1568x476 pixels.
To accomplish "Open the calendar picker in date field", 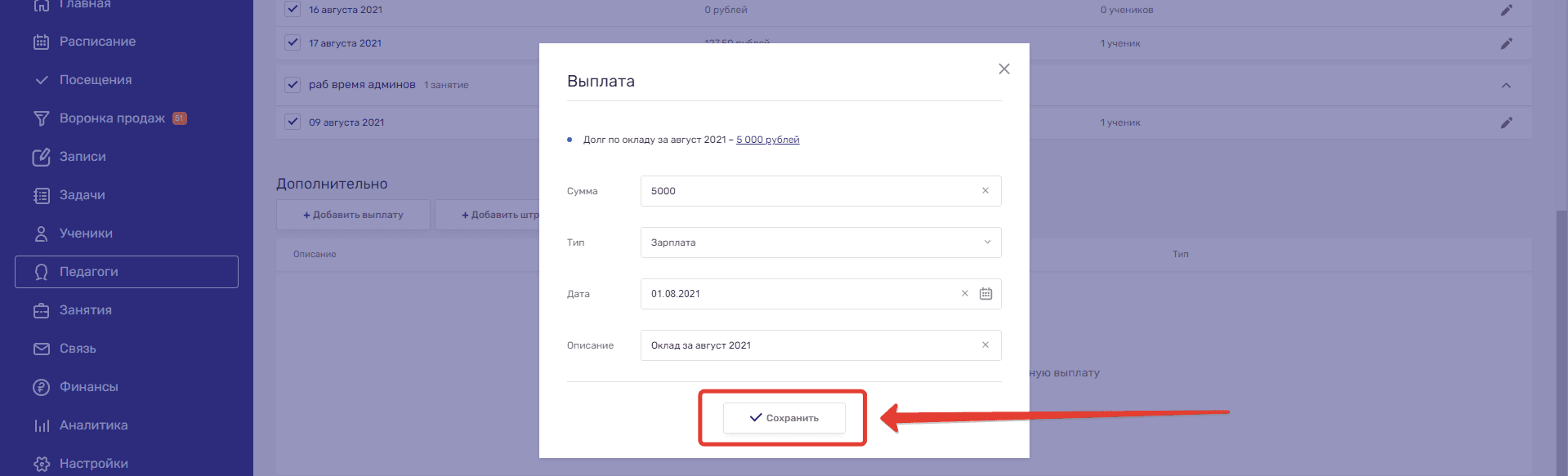I will tap(985, 294).
